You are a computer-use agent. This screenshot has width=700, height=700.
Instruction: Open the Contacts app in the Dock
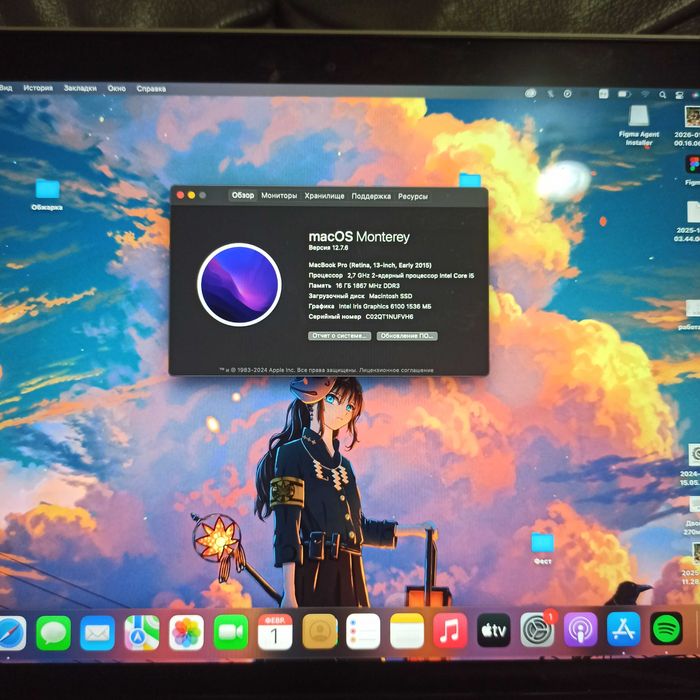click(319, 631)
